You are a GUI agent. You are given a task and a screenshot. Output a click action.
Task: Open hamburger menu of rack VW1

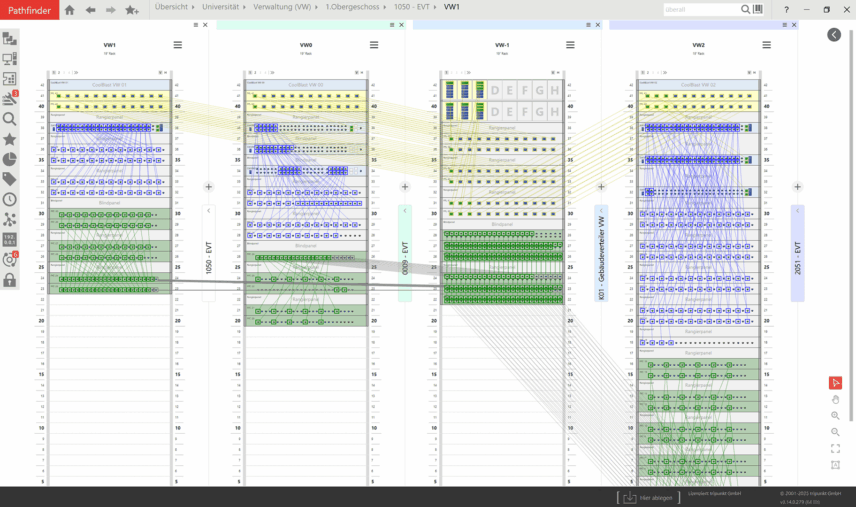178,45
